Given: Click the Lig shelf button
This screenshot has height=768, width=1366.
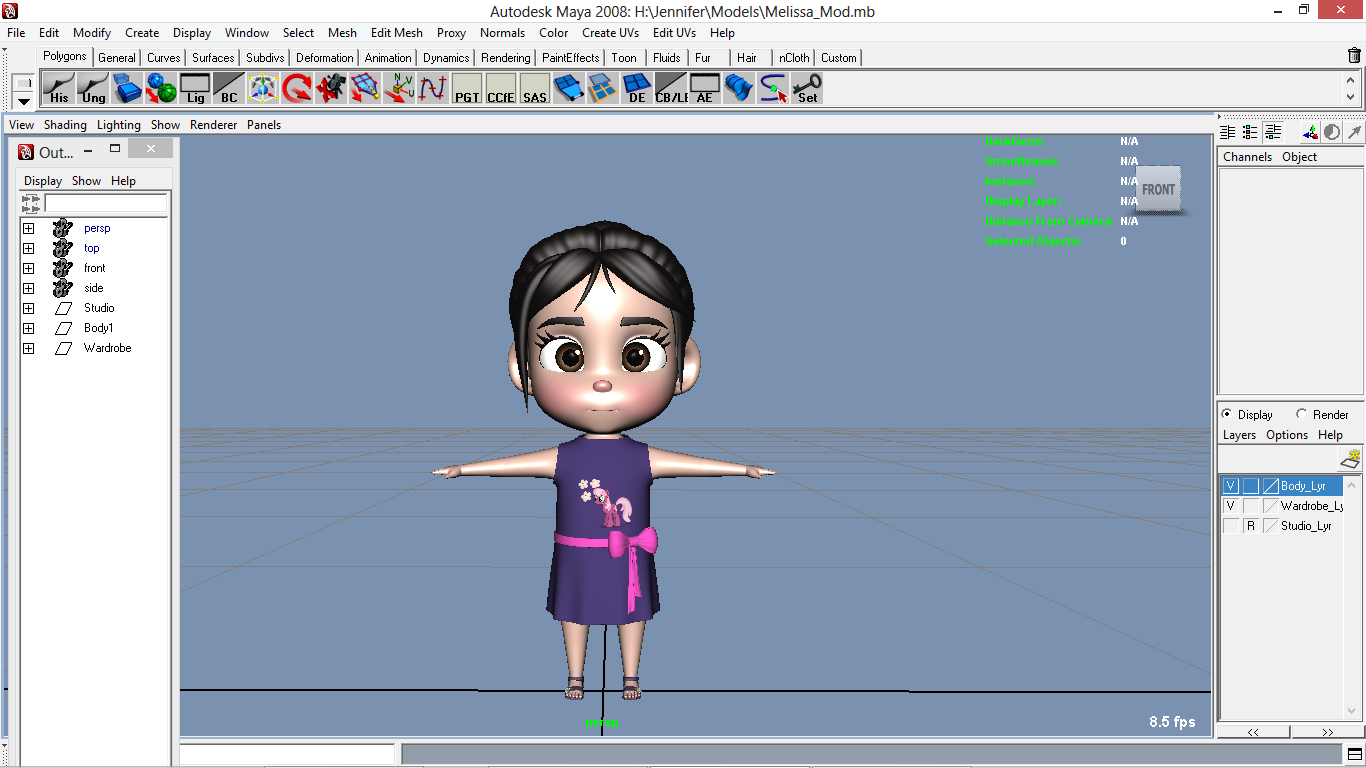Looking at the screenshot, I should pos(195,88).
